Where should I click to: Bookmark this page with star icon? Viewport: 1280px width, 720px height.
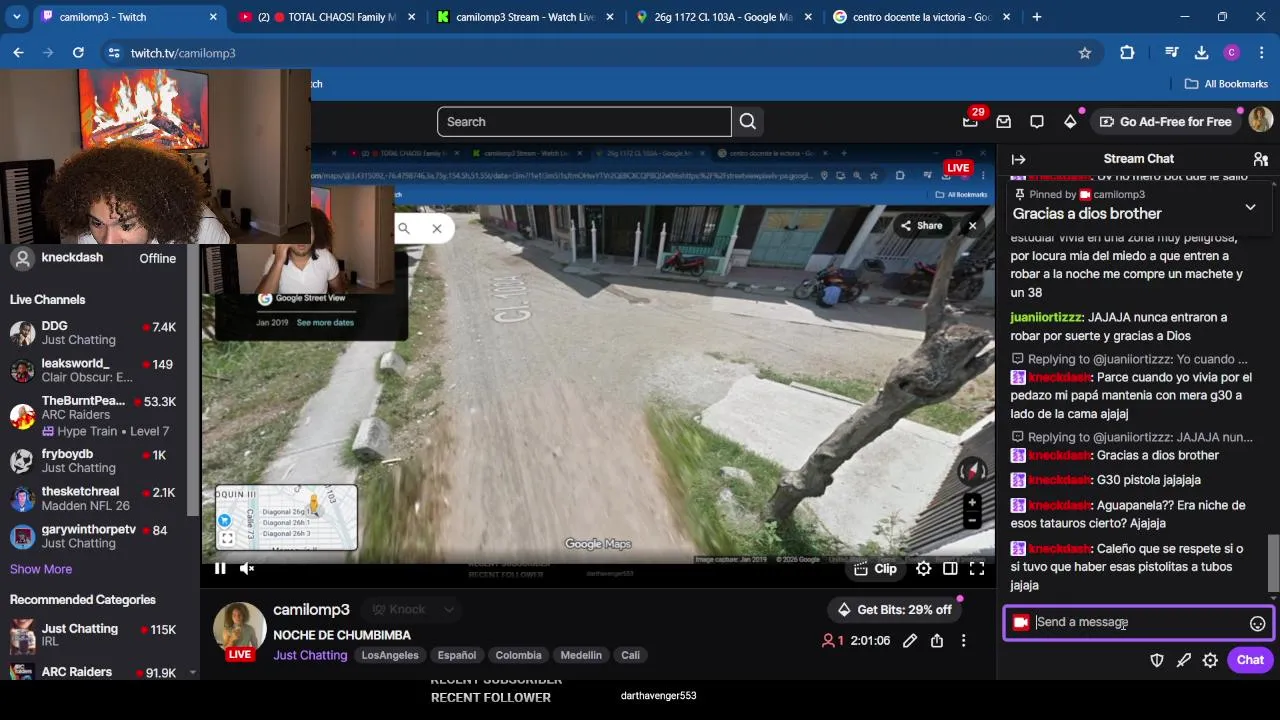(1085, 53)
